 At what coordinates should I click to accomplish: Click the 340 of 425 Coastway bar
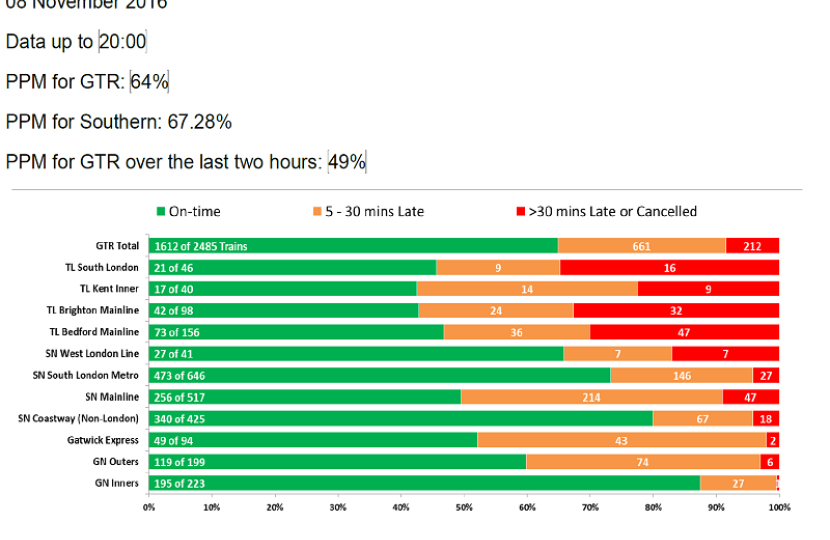pyautogui.click(x=401, y=418)
